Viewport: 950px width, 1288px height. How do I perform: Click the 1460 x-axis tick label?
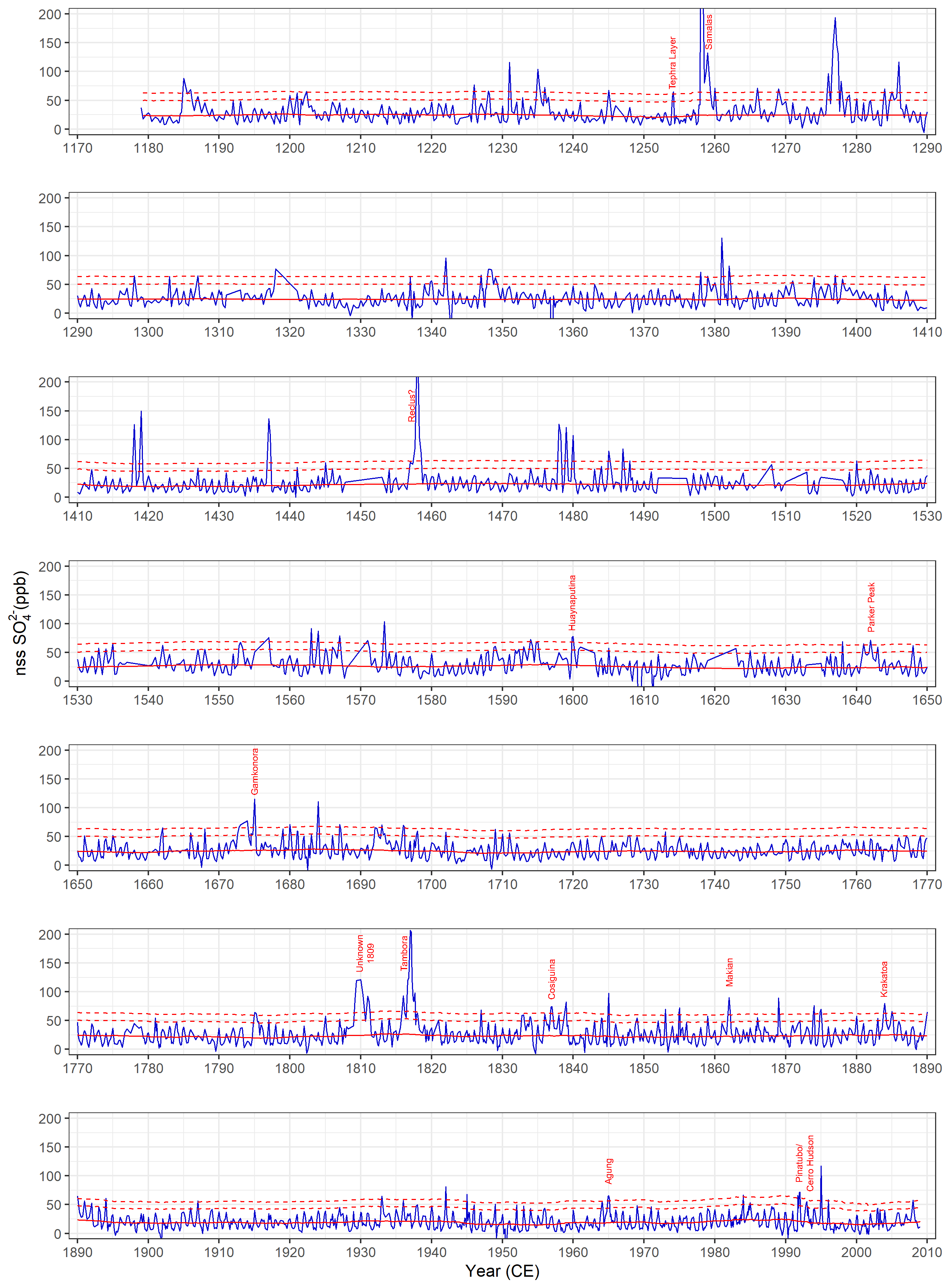(x=431, y=516)
